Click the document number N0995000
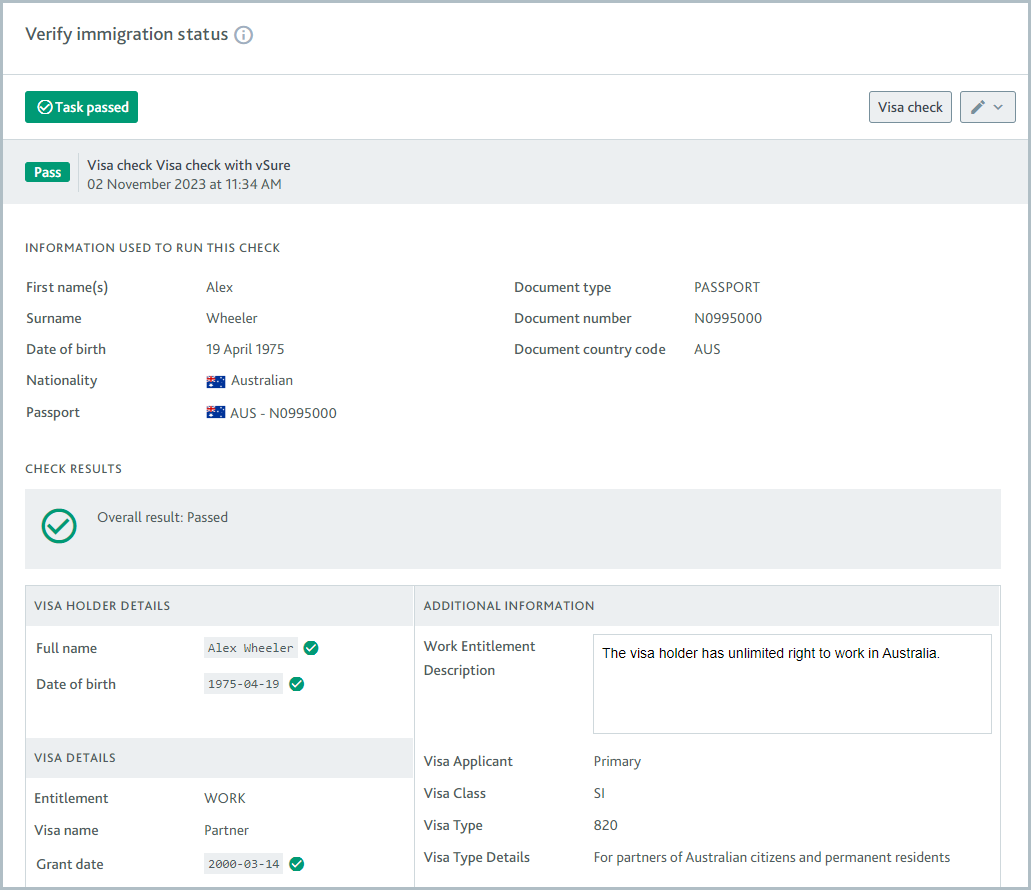The height and width of the screenshot is (890, 1031). click(x=727, y=318)
